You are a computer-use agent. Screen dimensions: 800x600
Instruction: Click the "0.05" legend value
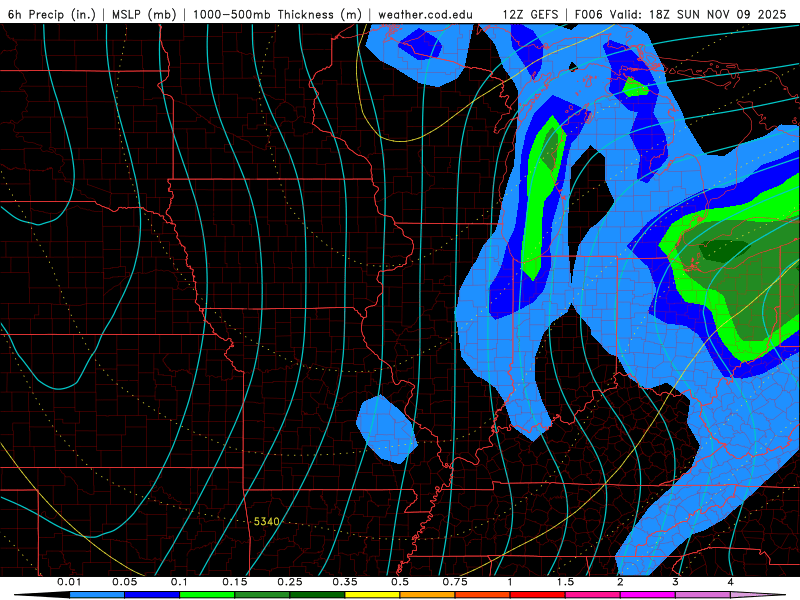point(124,582)
